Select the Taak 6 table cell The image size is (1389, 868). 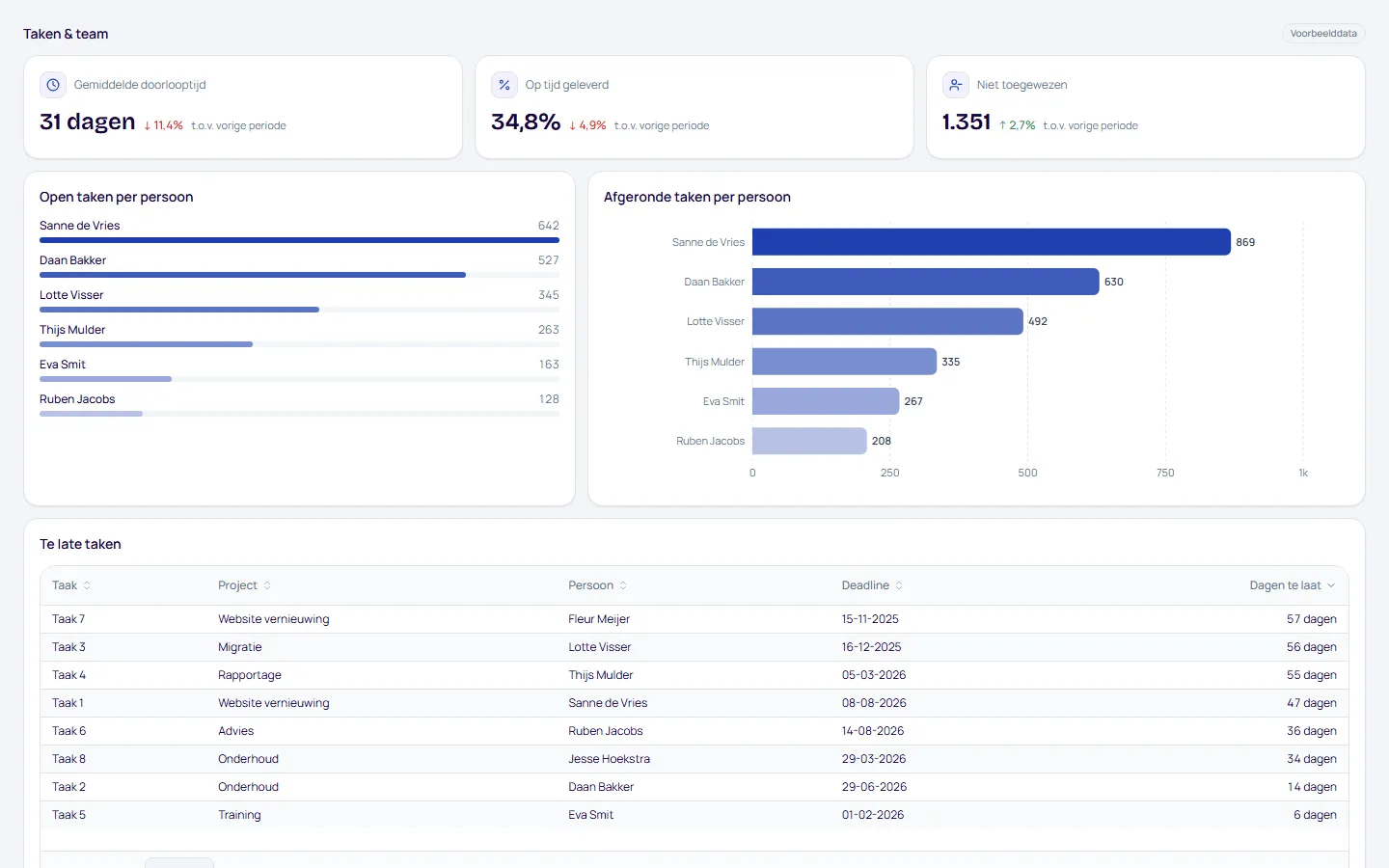coord(68,731)
